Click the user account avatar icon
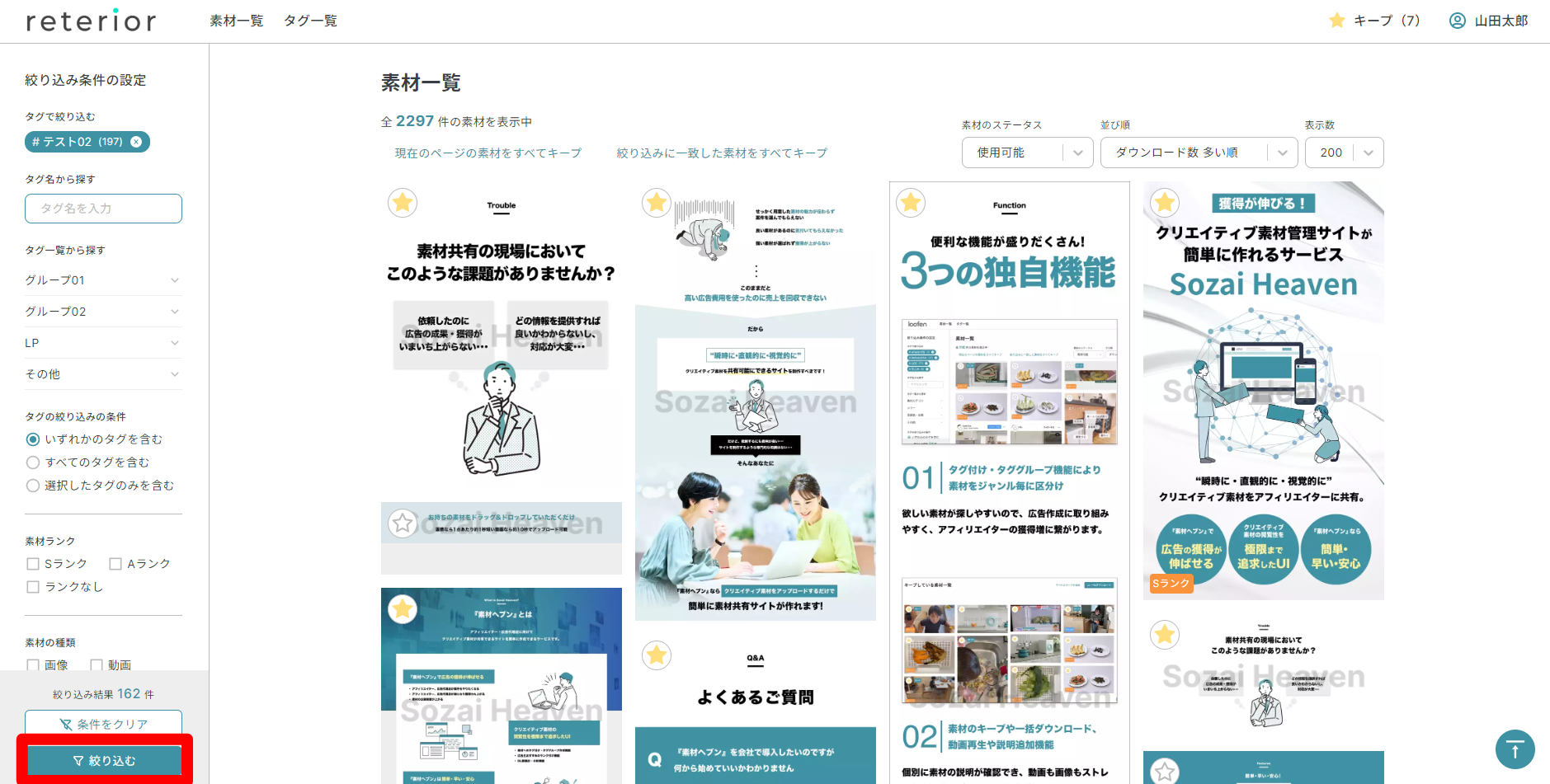 pos(1458,21)
